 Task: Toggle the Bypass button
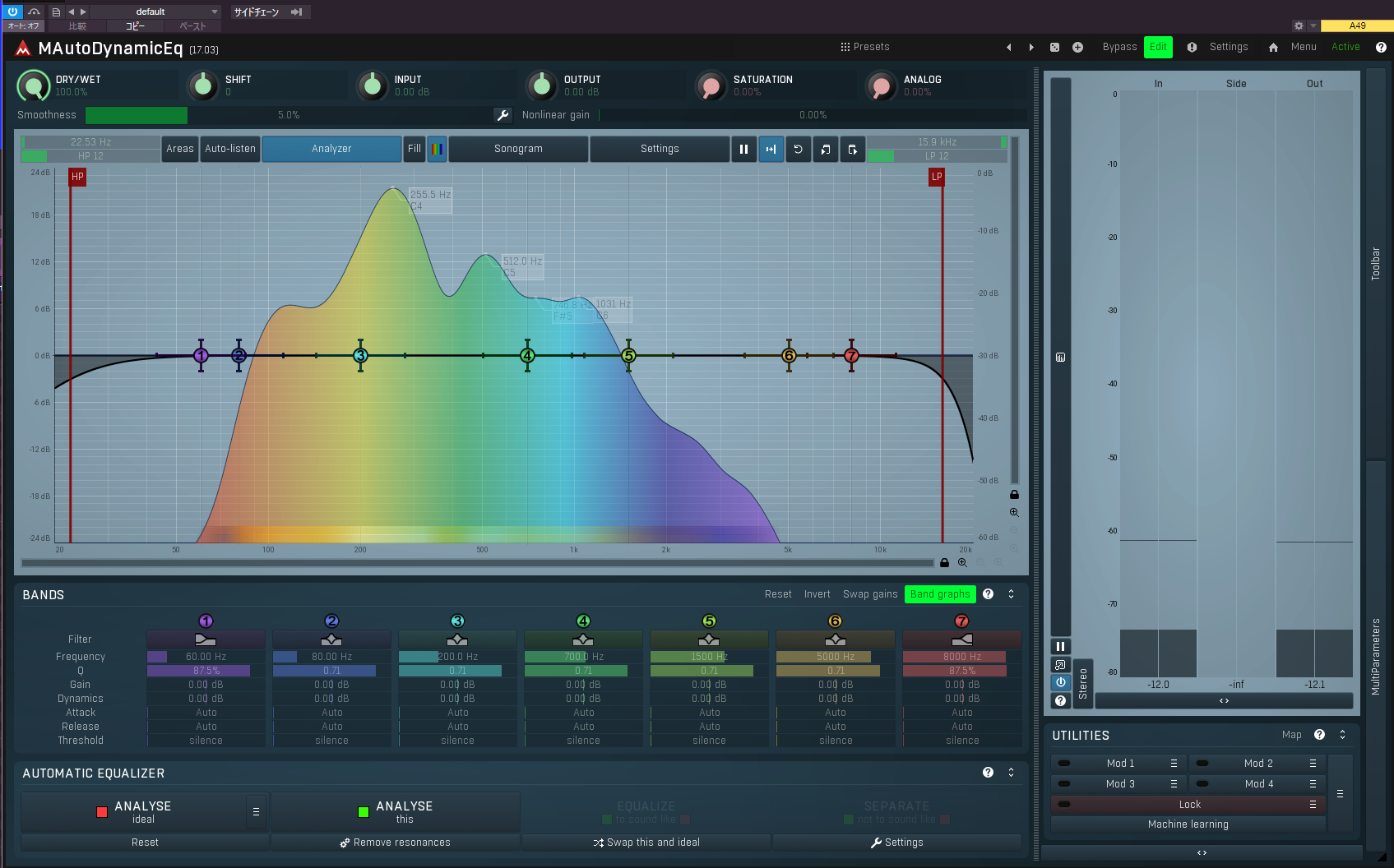point(1119,47)
